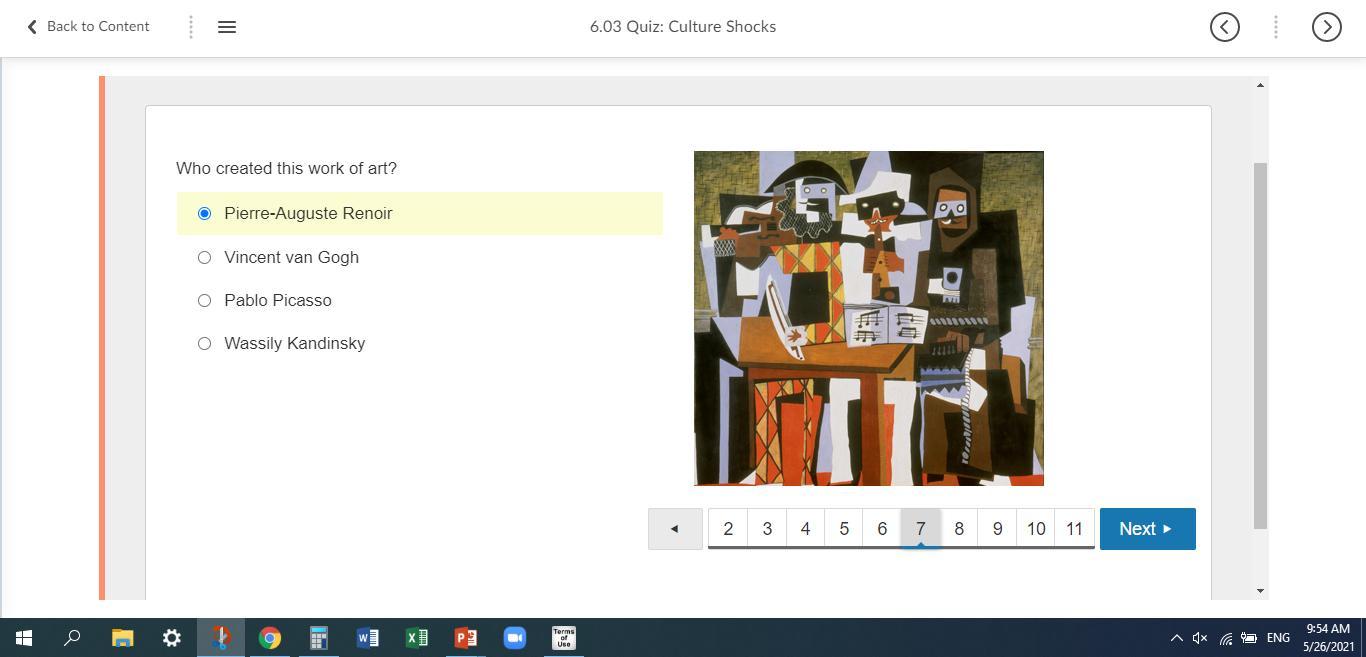Open the hamburger table of contents menu
This screenshot has width=1366, height=657.
point(227,27)
